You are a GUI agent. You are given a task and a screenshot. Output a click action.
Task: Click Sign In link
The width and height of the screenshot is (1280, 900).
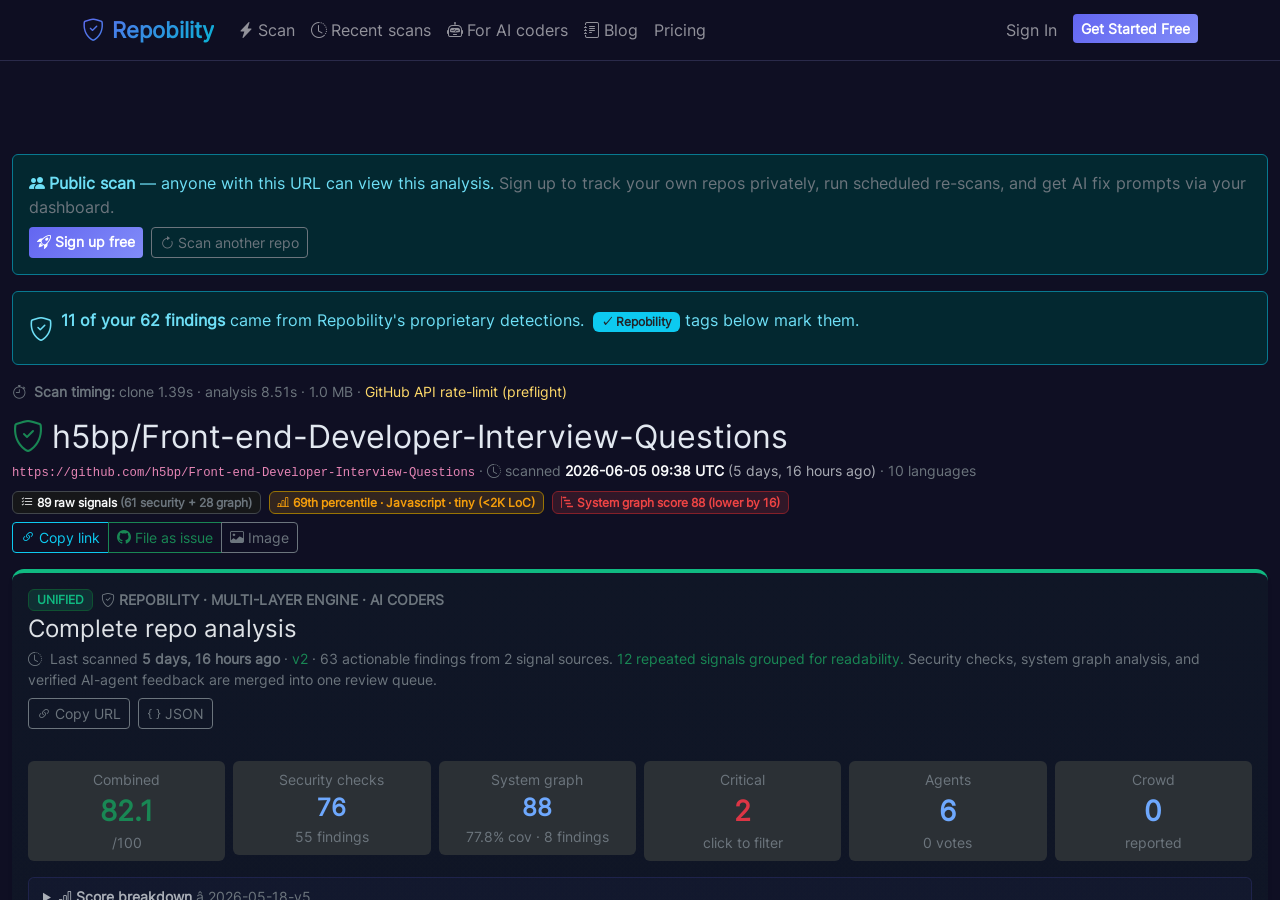[x=1031, y=30]
